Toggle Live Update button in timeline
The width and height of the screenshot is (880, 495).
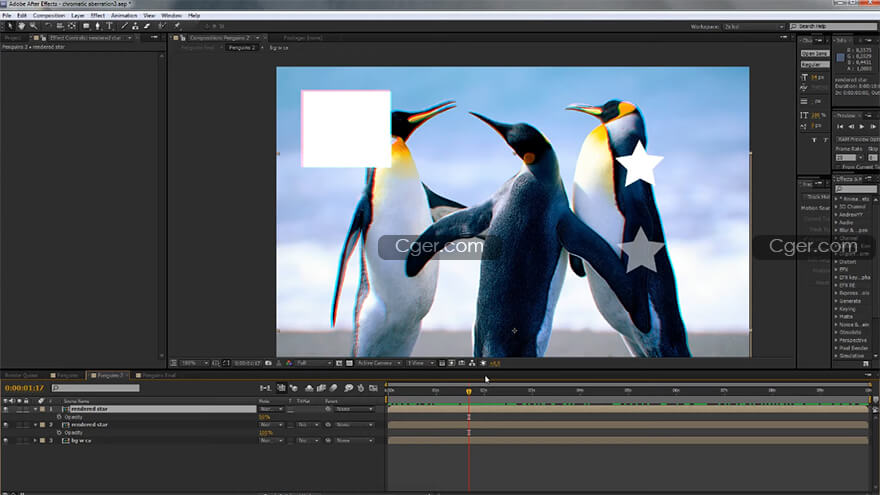coord(281,388)
